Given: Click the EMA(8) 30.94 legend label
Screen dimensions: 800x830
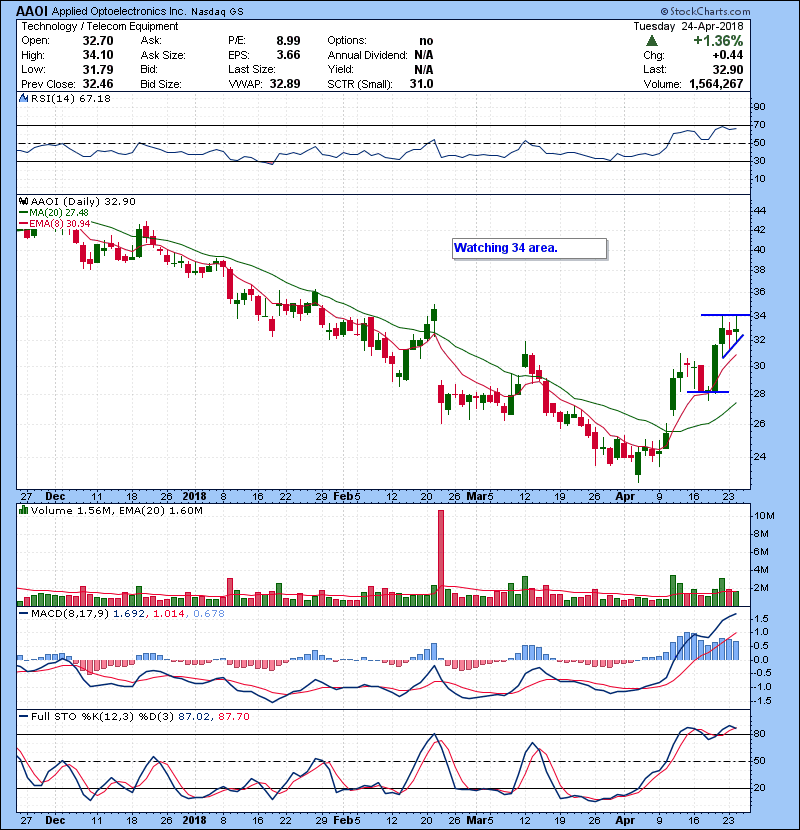Looking at the screenshot, I should pyautogui.click(x=59, y=223).
